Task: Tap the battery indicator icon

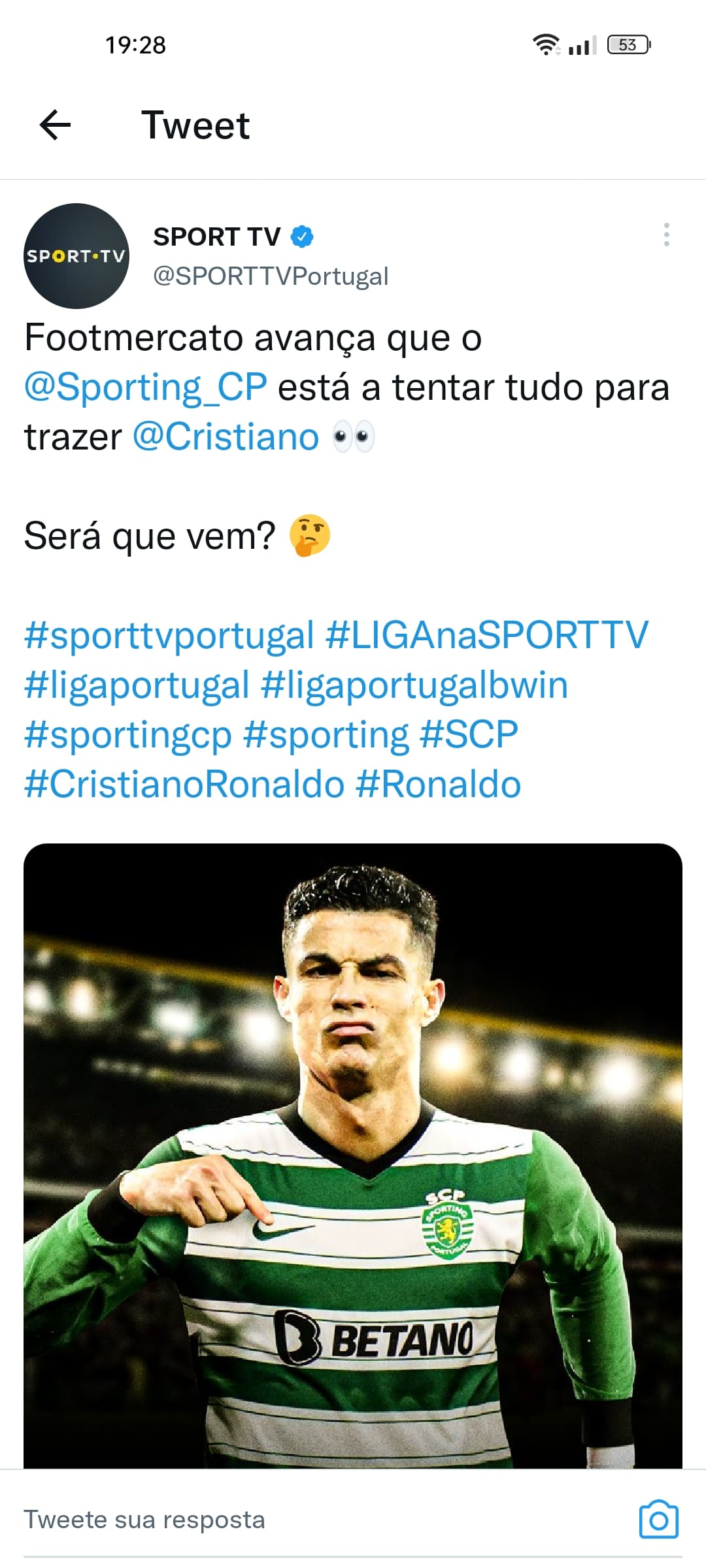Action: 628,45
